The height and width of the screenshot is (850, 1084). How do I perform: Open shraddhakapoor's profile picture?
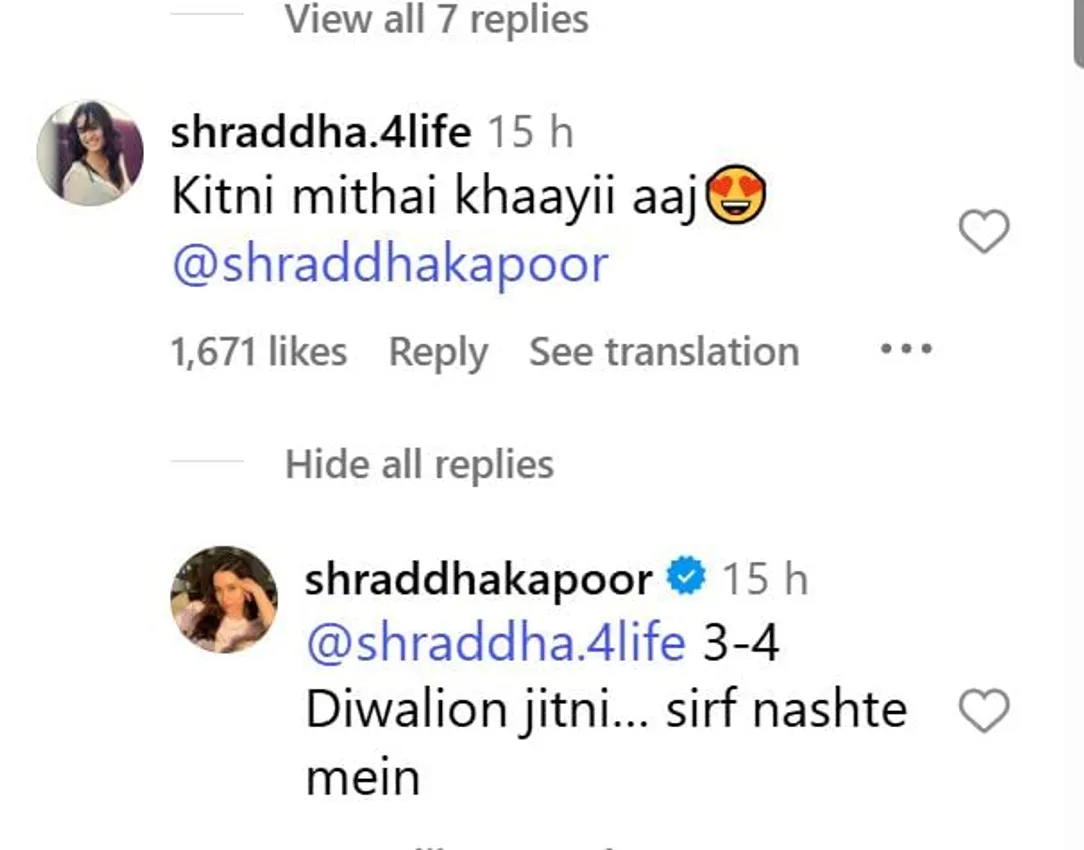(224, 599)
